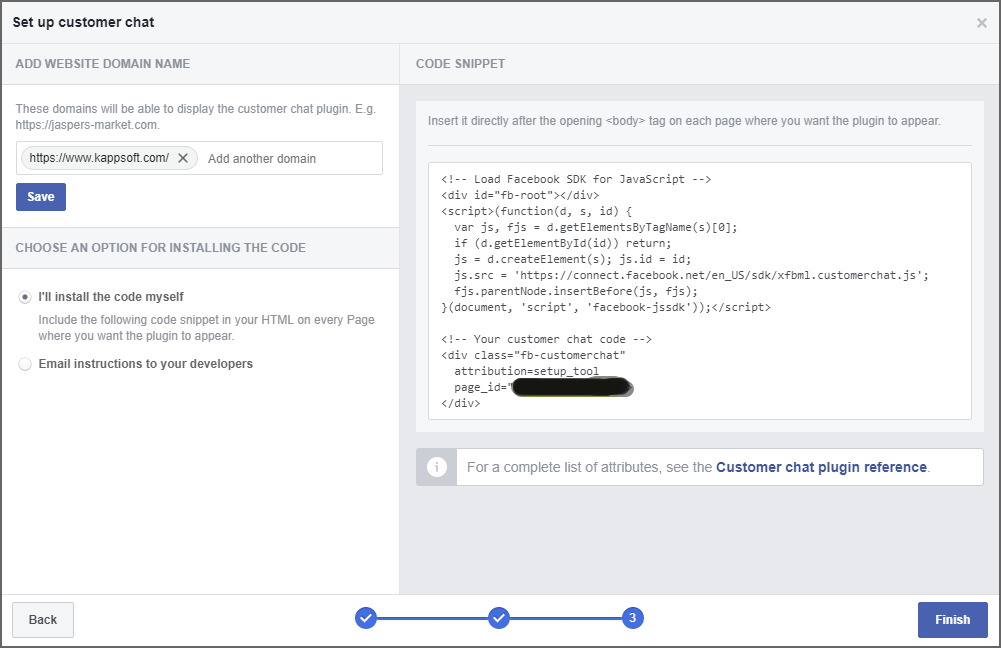Open the Customer chat plugin reference link
Viewport: 1001px width, 648px height.
pos(821,467)
